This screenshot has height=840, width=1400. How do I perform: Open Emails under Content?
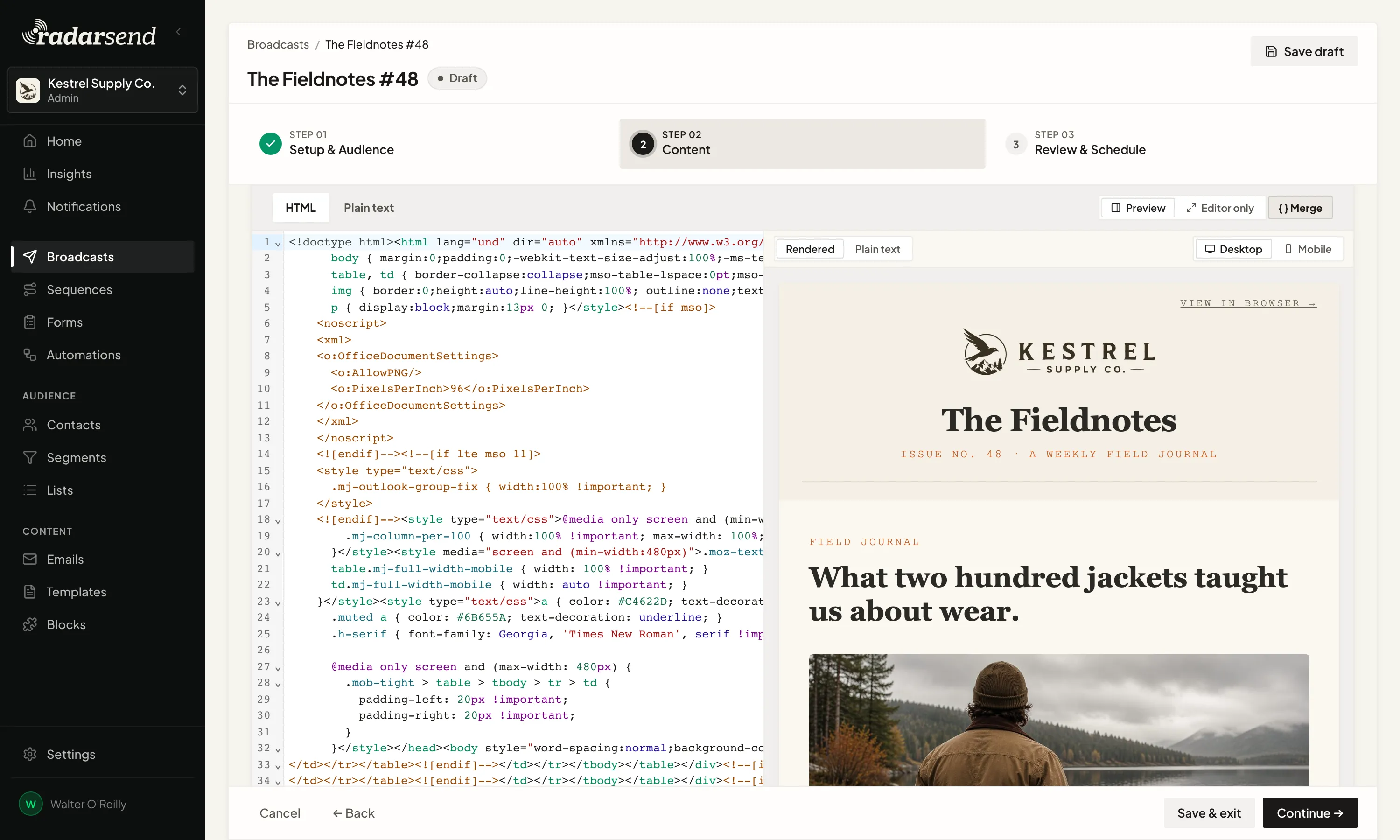(102, 559)
